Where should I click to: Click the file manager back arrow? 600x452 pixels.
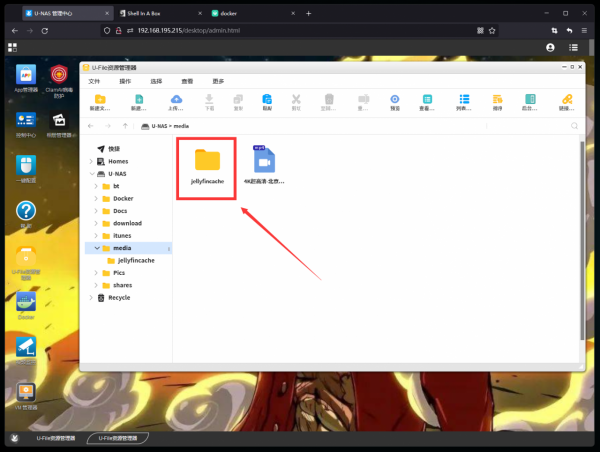tap(92, 126)
